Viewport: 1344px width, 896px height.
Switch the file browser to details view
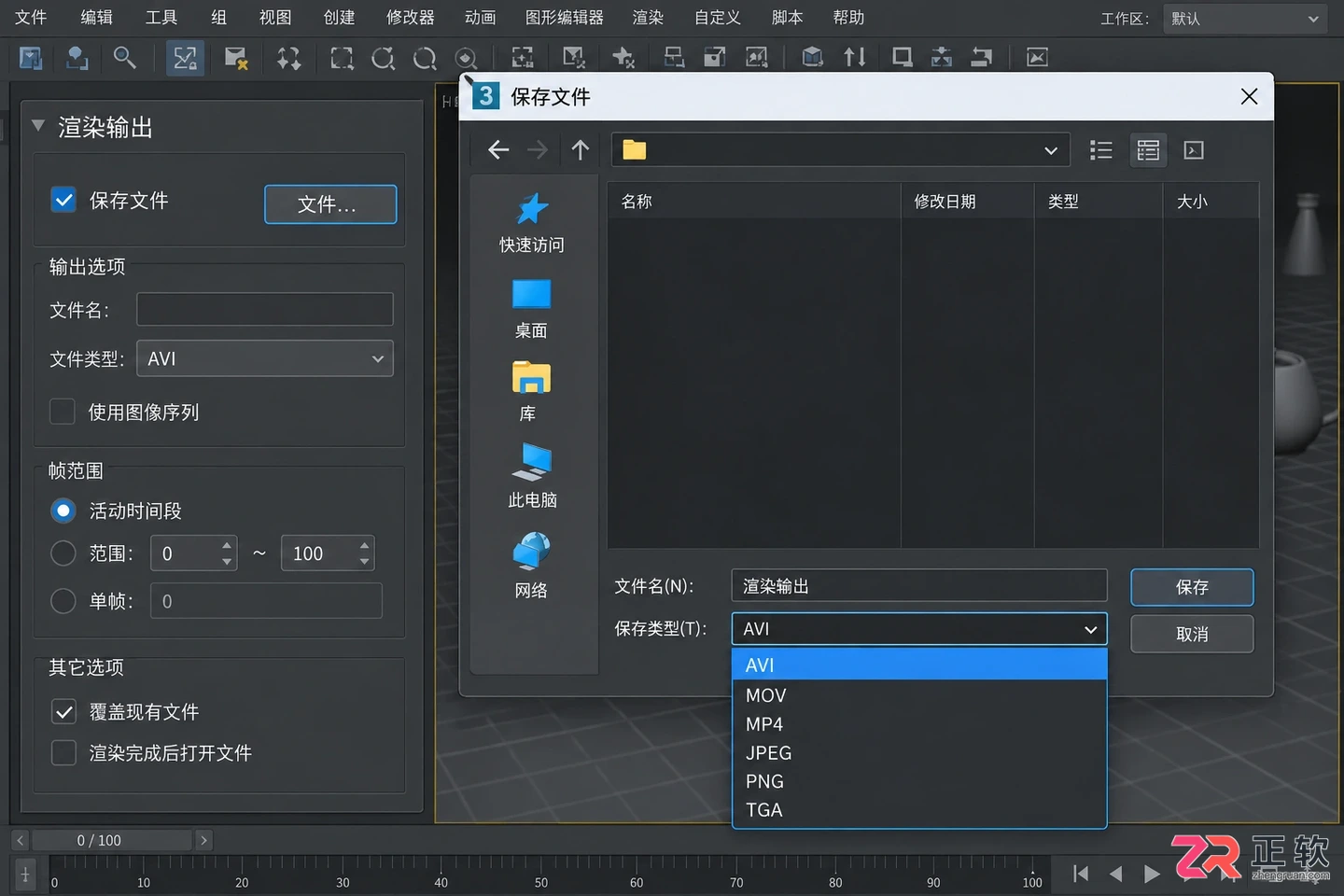point(1148,150)
